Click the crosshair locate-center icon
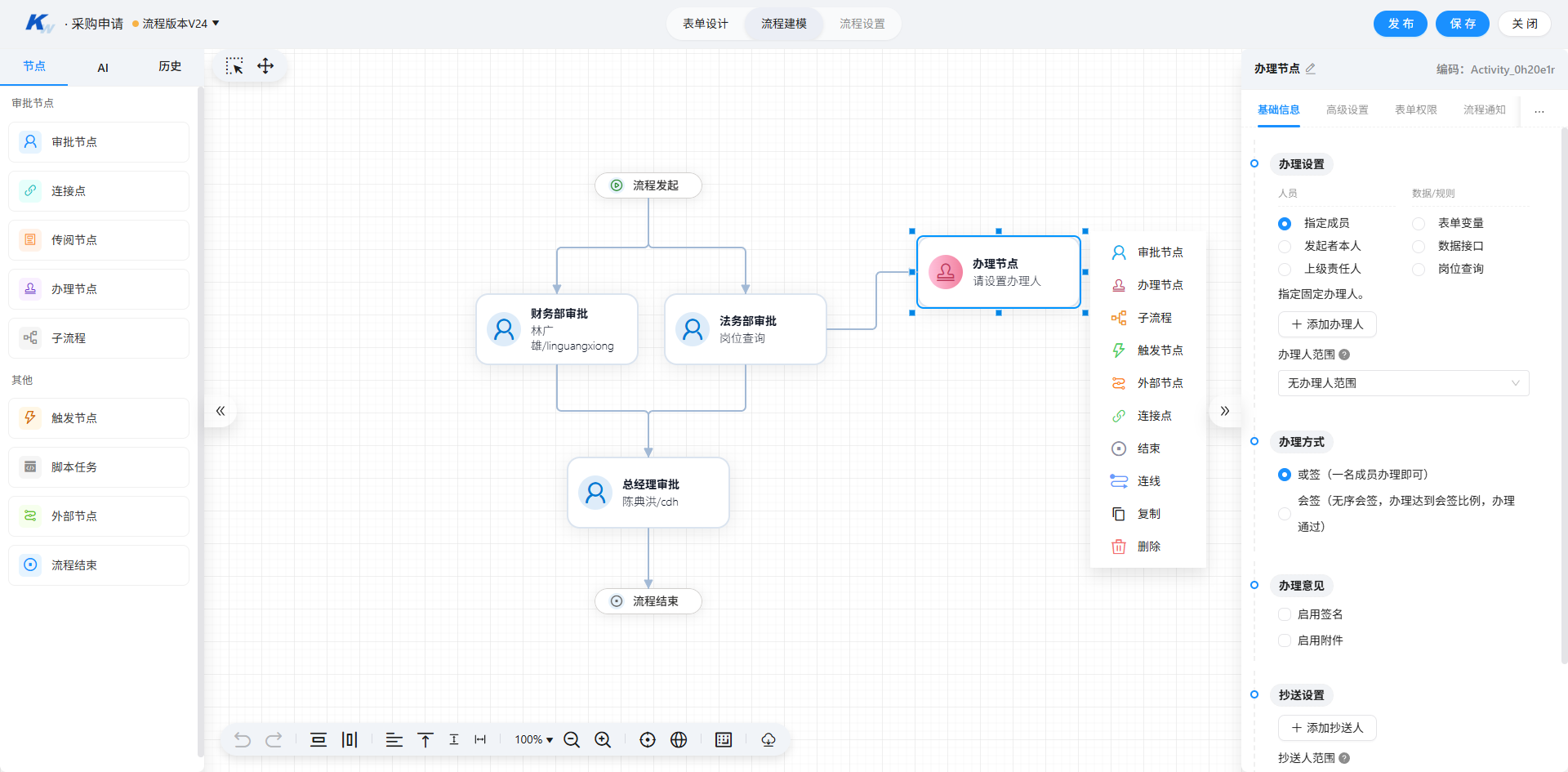1568x772 pixels. point(648,740)
